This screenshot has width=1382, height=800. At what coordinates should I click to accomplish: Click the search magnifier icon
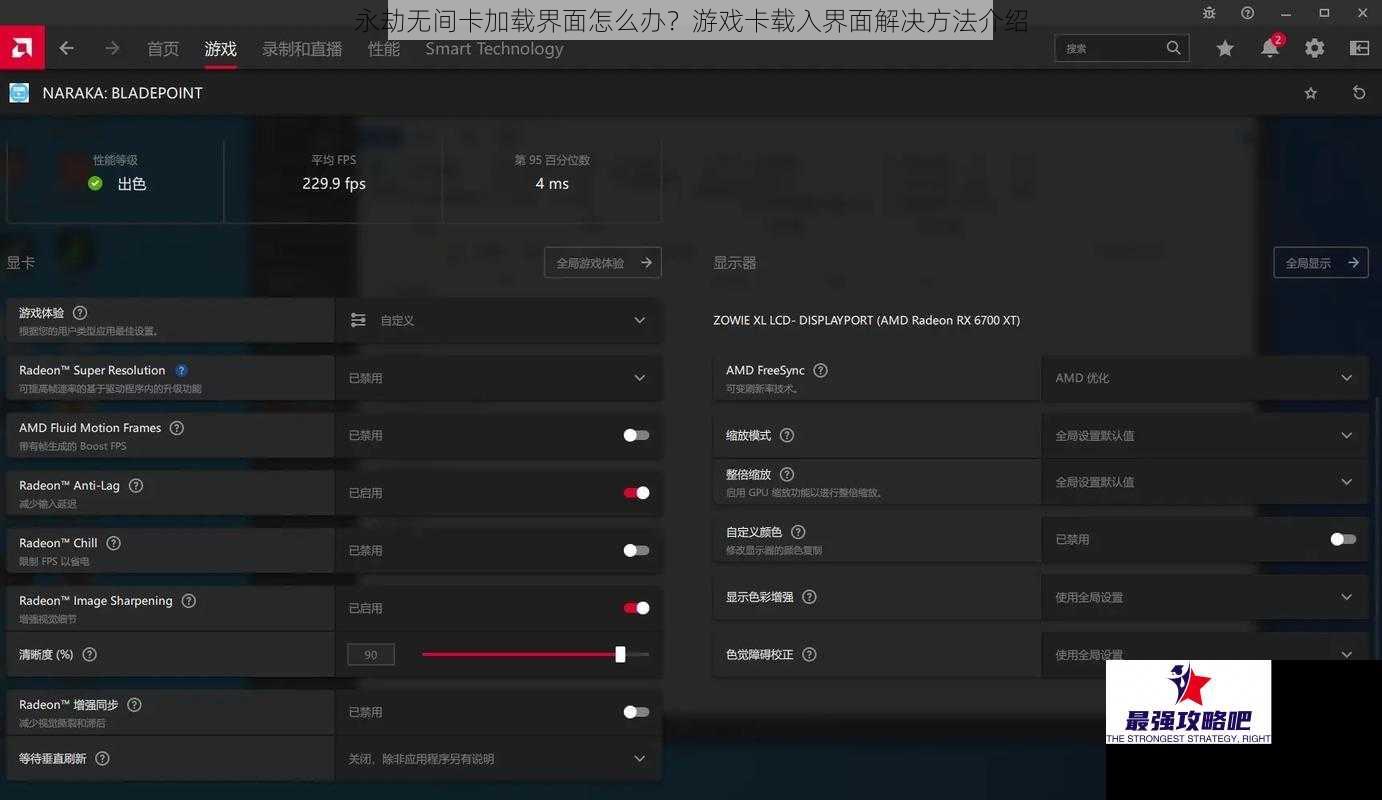pos(1173,48)
